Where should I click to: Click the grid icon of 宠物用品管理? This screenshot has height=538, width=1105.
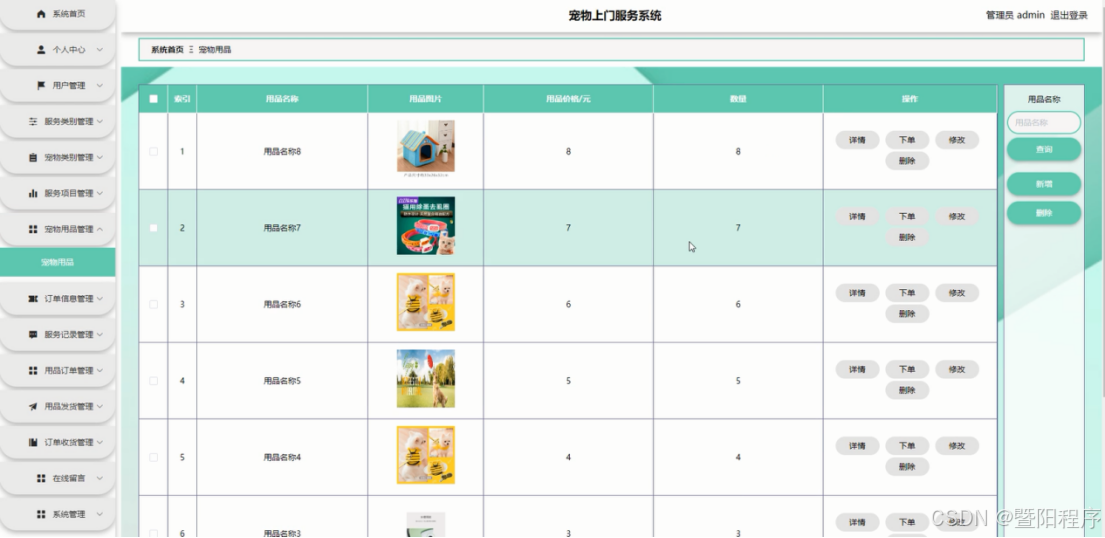tap(32, 229)
